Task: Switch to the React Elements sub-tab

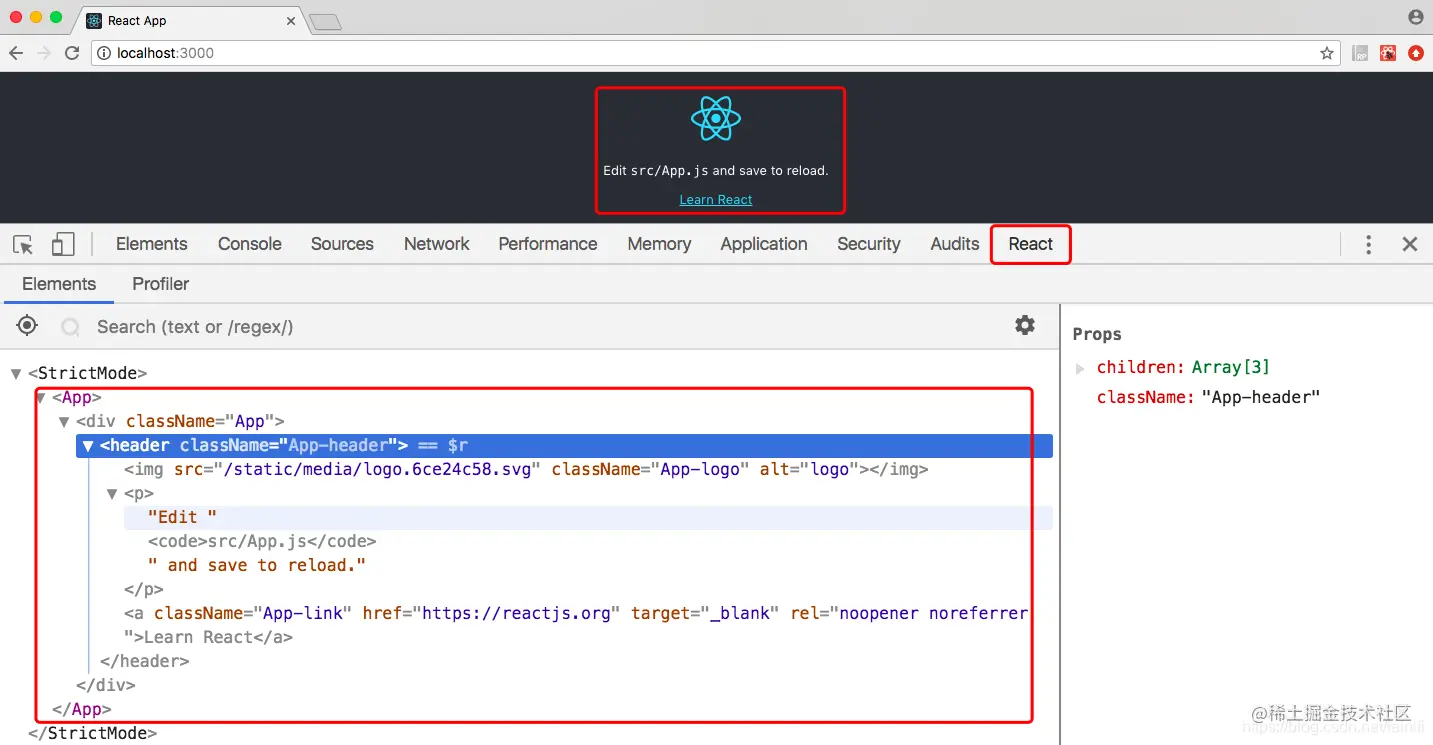Action: tap(59, 284)
